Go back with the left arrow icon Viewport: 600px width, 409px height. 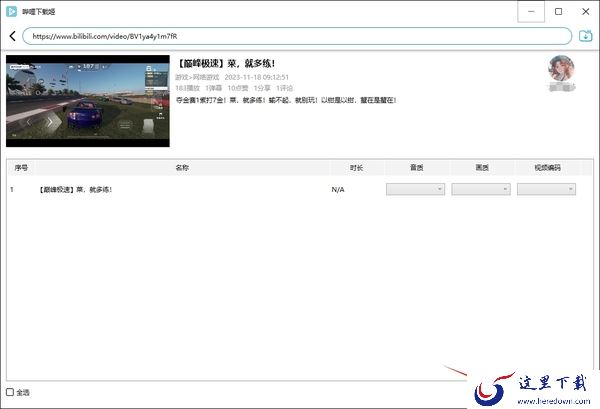(13, 36)
